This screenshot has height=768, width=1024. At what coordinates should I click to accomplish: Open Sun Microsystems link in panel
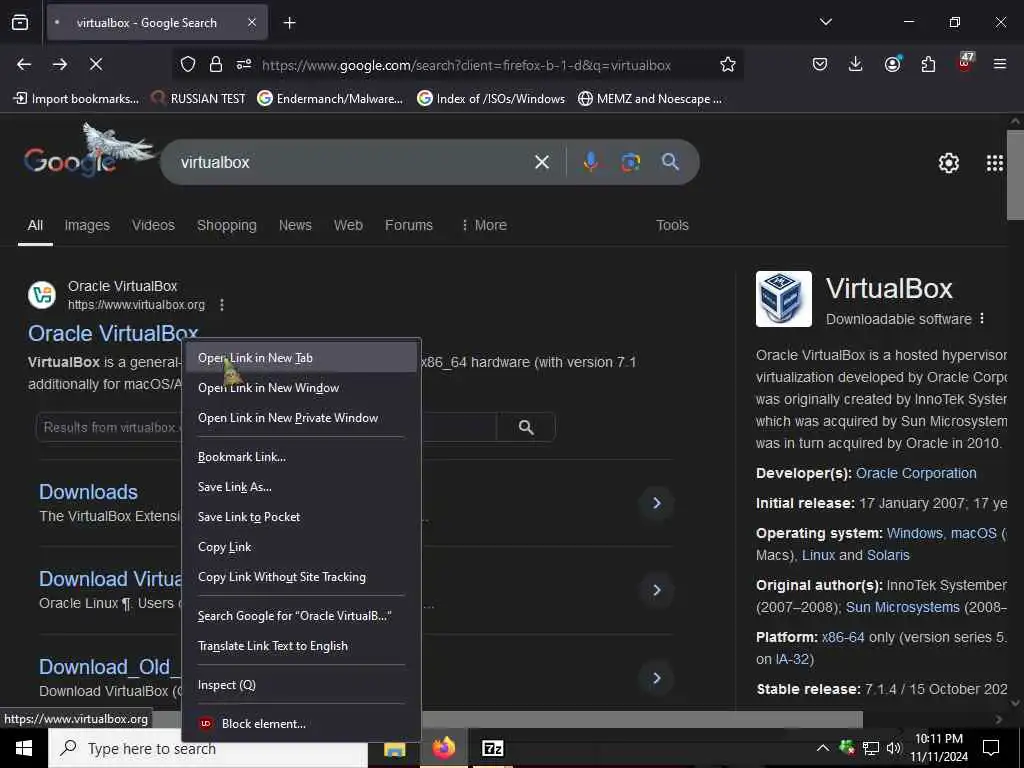coord(903,607)
